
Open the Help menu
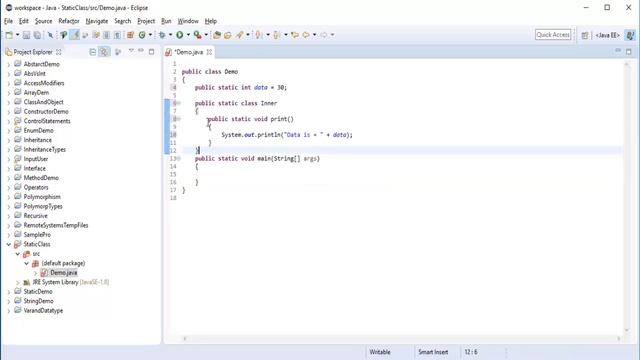click(211, 21)
